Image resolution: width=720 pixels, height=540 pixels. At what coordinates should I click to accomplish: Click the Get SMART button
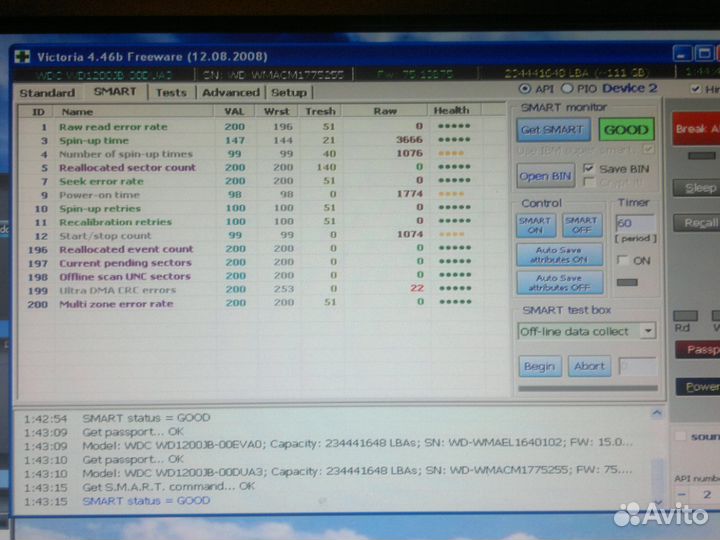click(553, 130)
